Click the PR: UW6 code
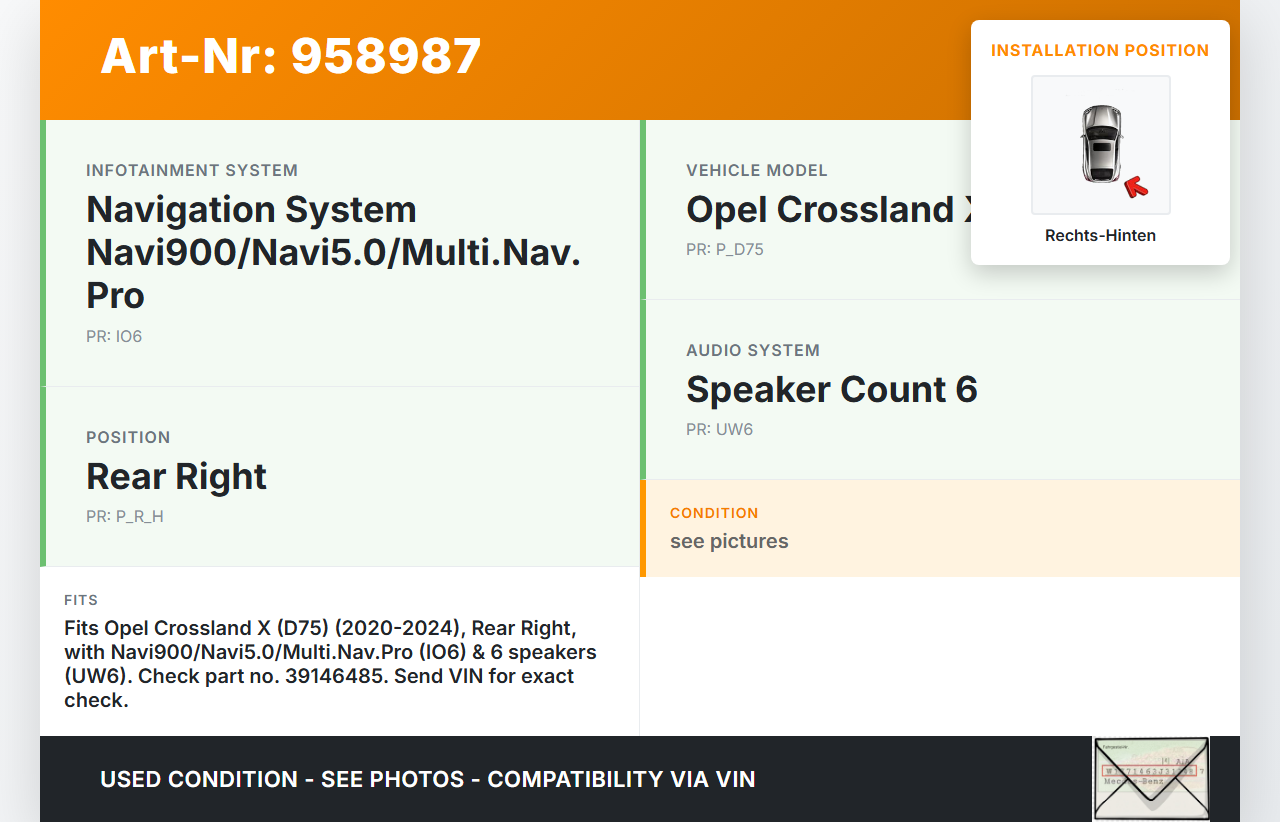 719,429
